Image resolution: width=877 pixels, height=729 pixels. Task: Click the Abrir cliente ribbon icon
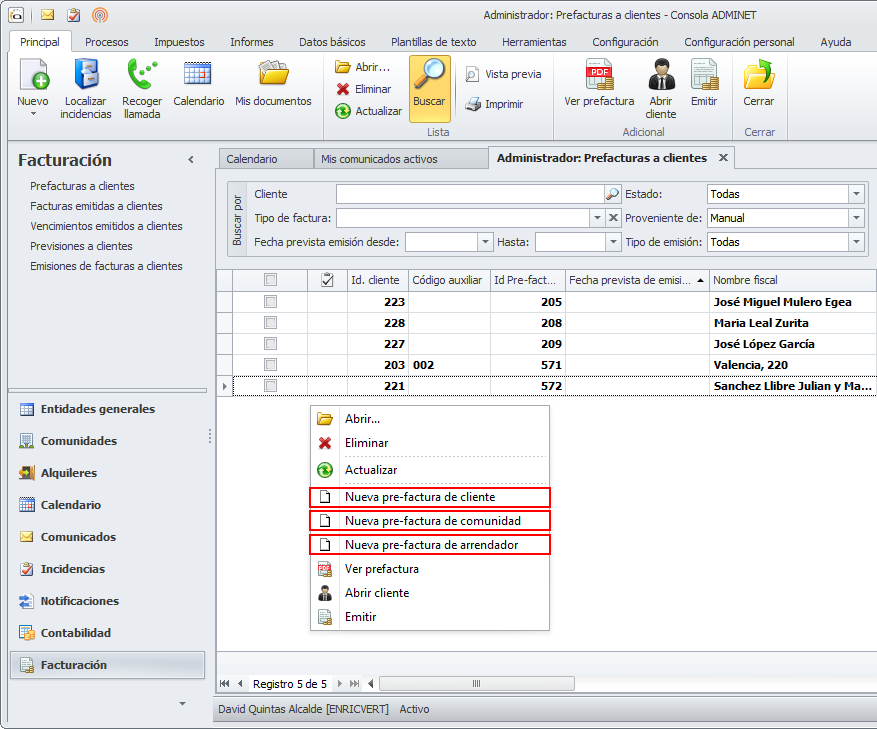click(660, 77)
